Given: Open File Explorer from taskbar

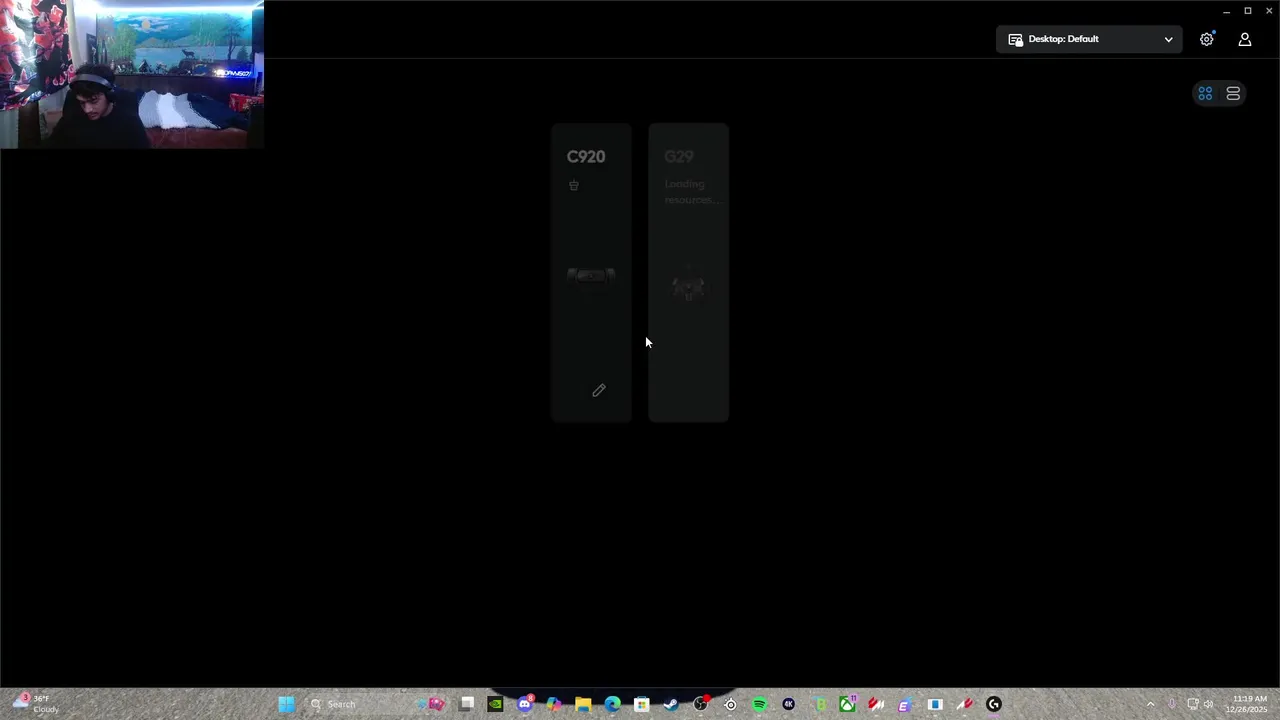Looking at the screenshot, I should 583,704.
